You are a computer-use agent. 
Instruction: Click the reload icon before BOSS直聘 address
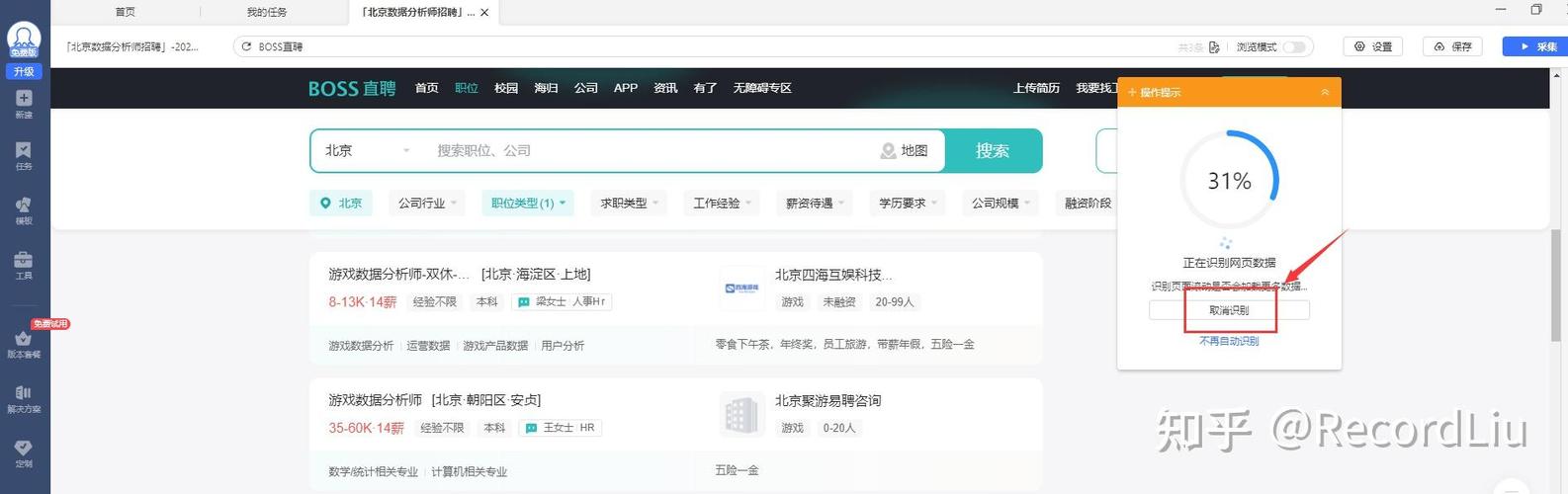(246, 46)
